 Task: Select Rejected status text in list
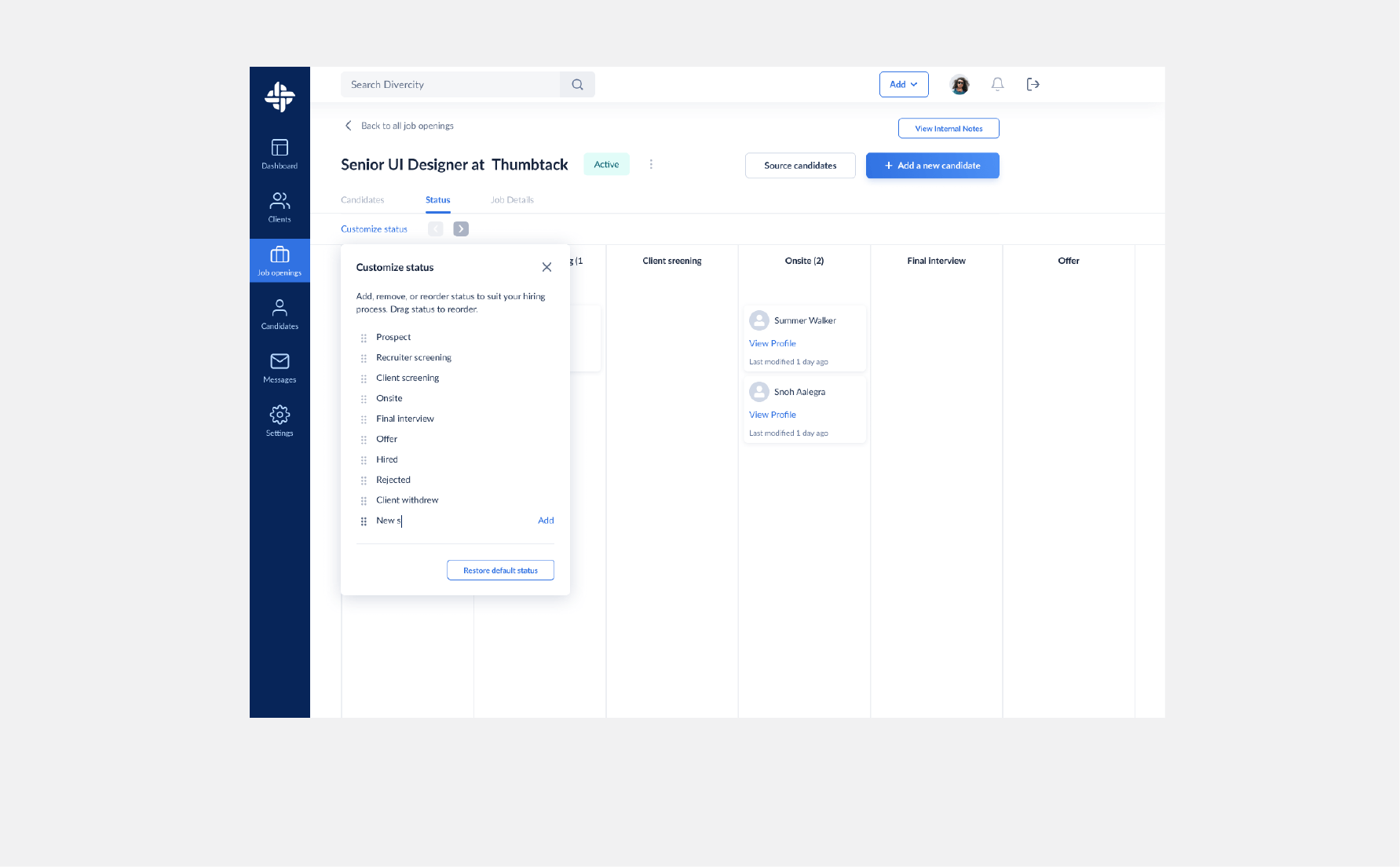393,480
